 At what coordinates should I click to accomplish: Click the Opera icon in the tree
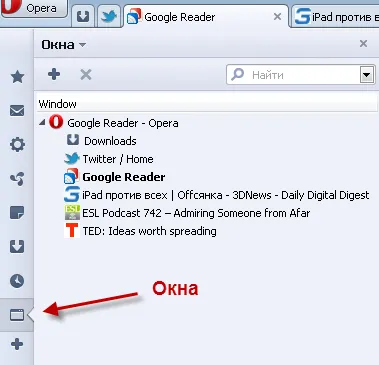tap(56, 122)
